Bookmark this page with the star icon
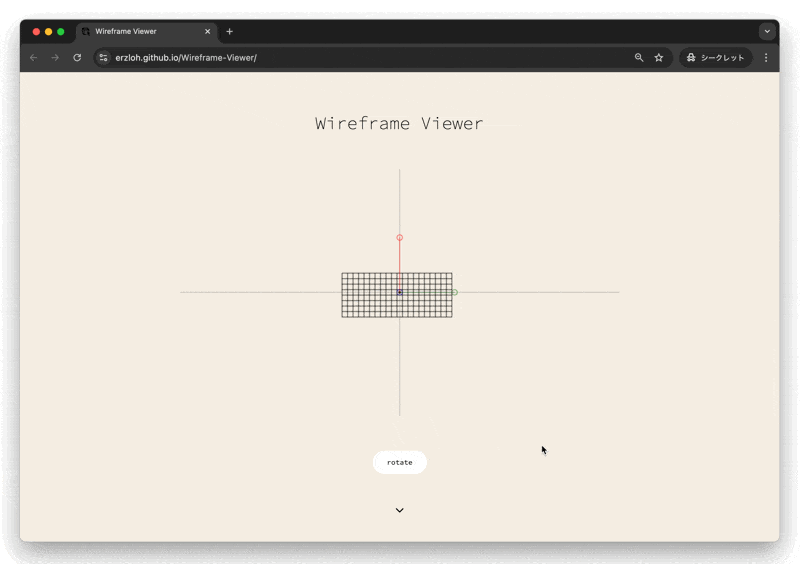 click(x=659, y=58)
